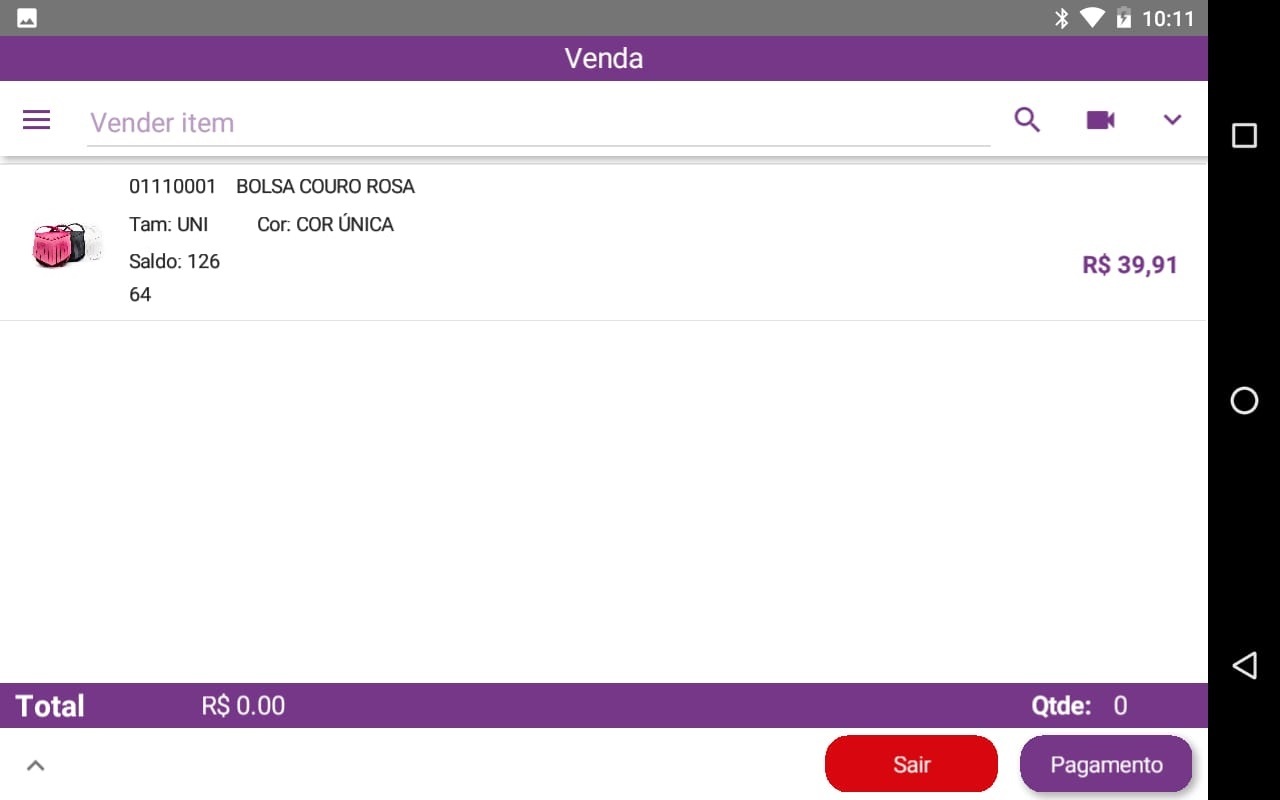Image resolution: width=1280 pixels, height=800 pixels.
Task: Tap the Wi-Fi status icon
Action: (1092, 18)
